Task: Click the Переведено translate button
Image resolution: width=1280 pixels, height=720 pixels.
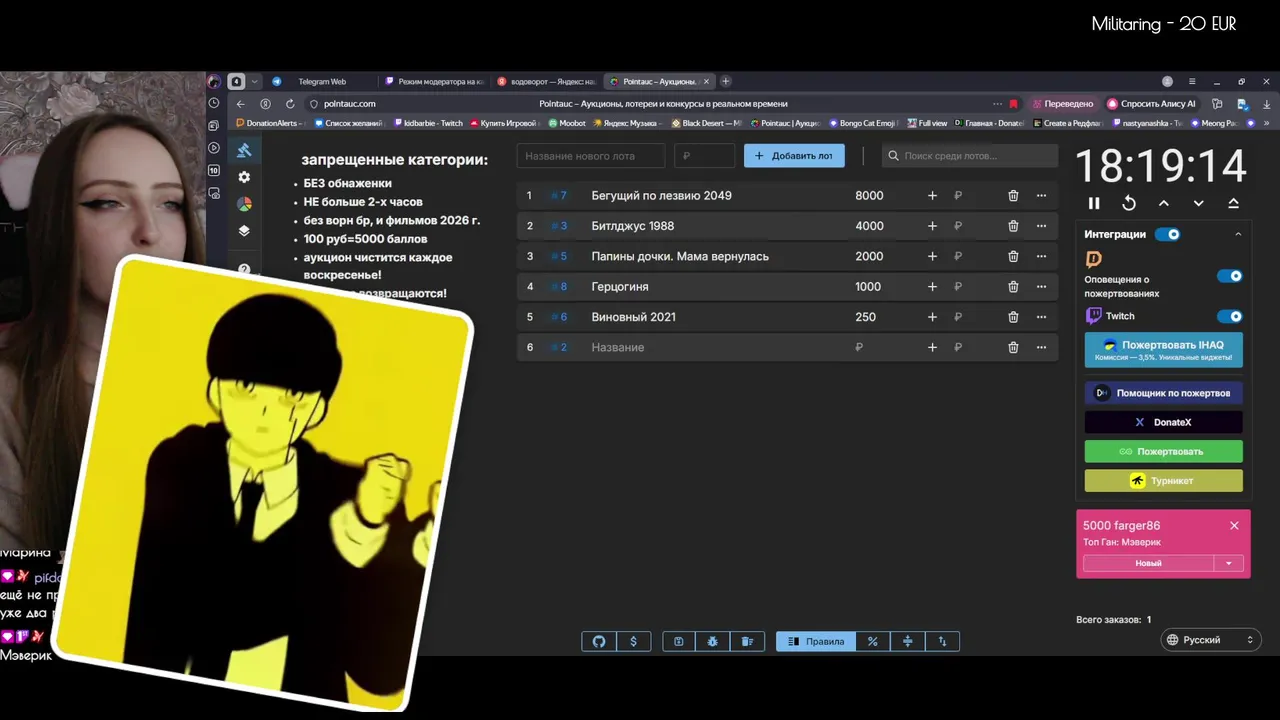Action: coord(1063,103)
